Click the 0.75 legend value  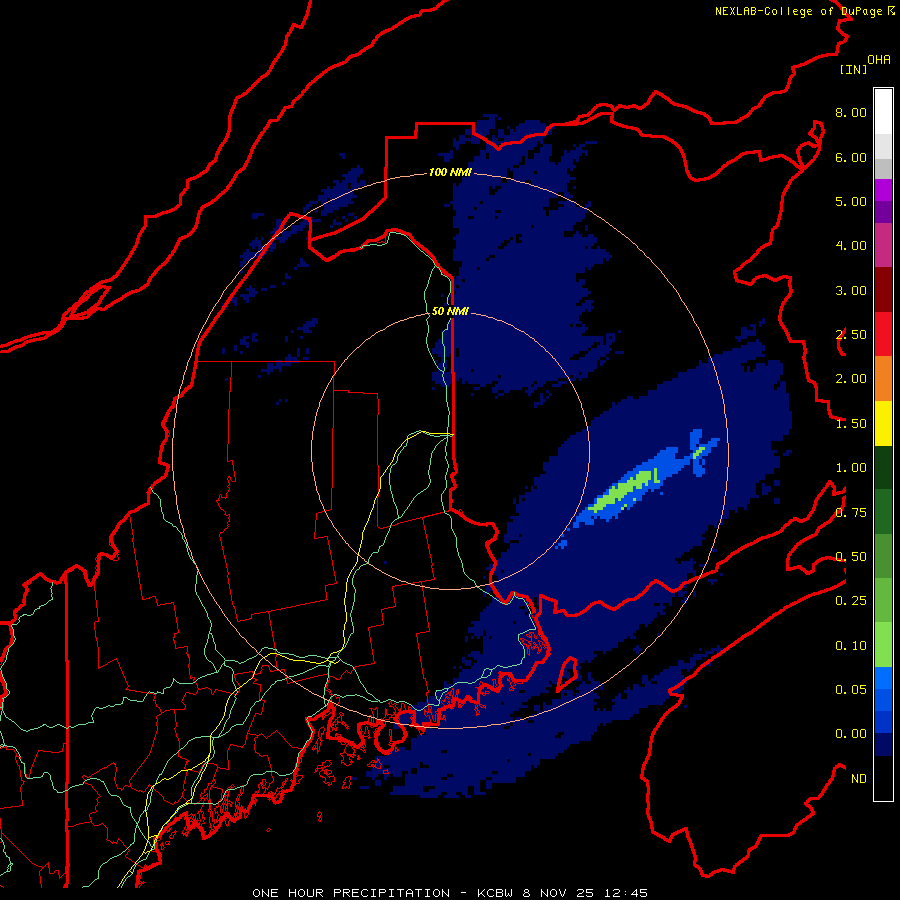click(x=851, y=513)
